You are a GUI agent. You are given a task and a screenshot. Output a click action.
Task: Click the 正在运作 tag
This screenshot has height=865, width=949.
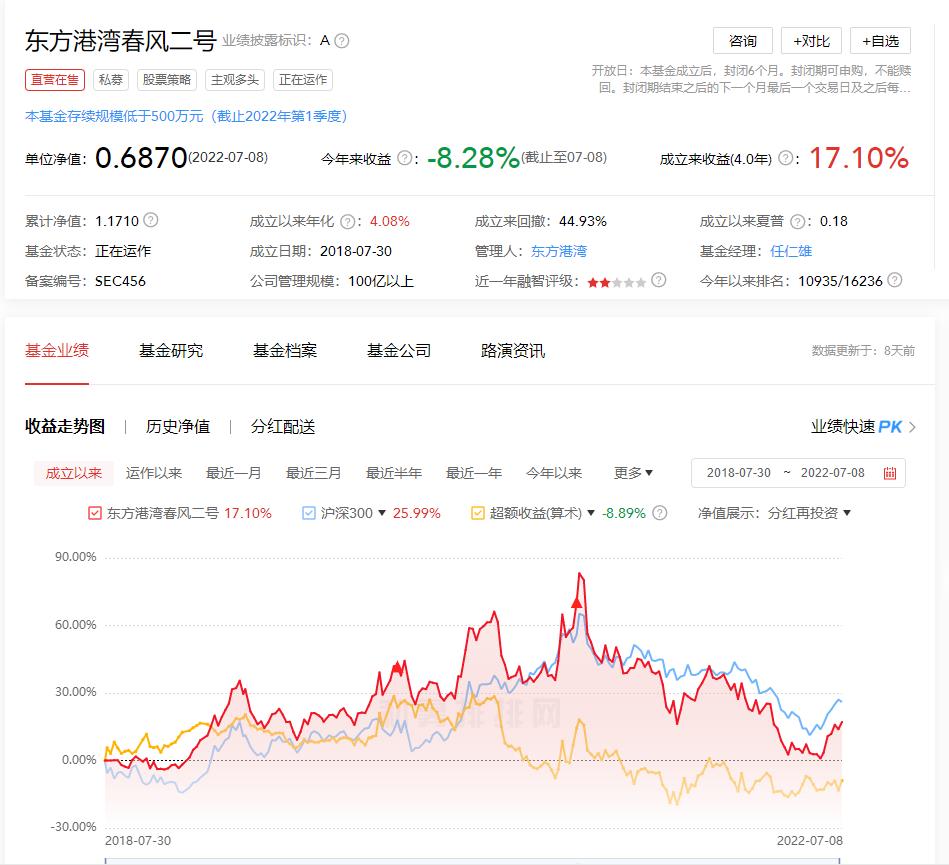[x=303, y=80]
